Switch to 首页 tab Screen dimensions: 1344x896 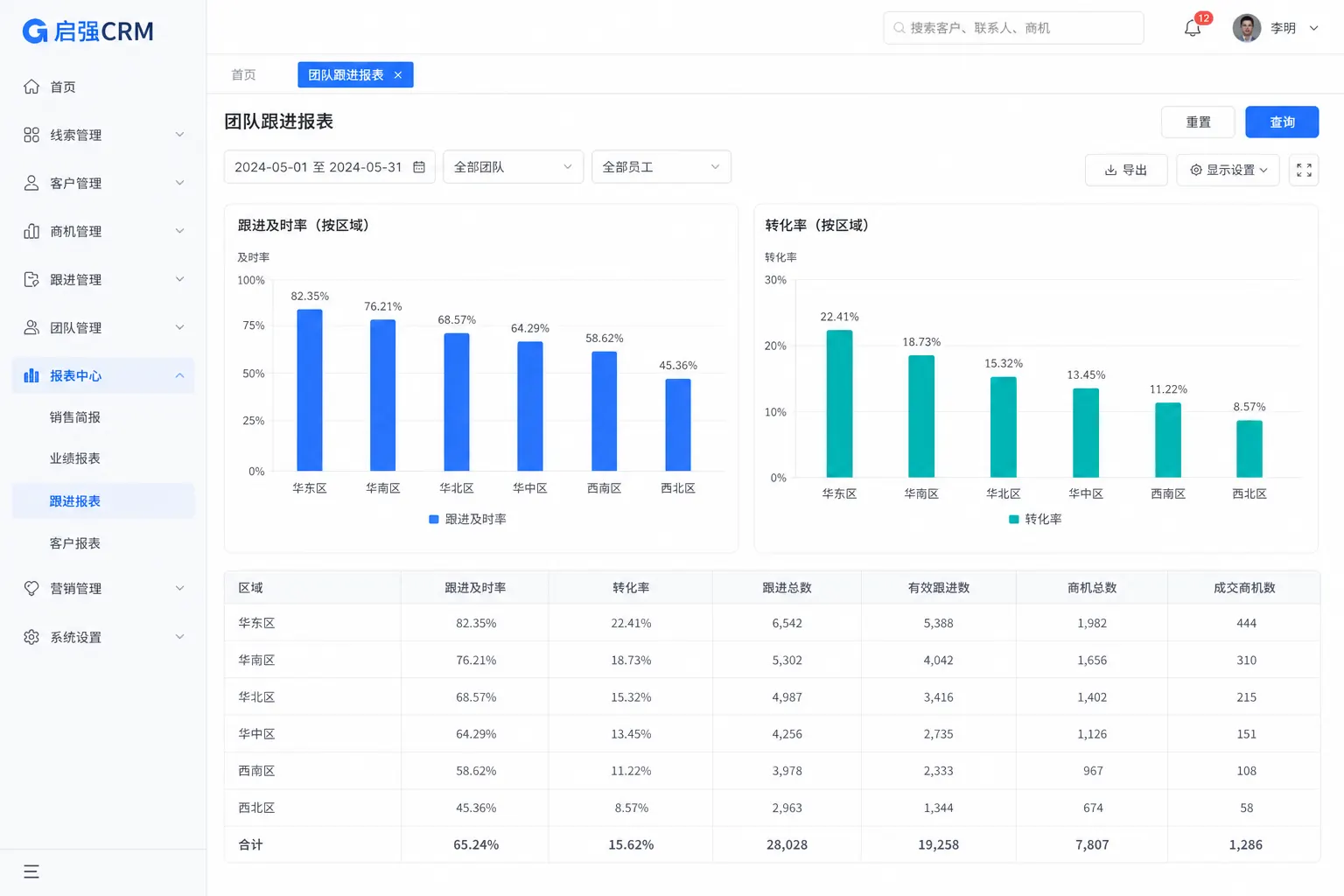point(243,75)
